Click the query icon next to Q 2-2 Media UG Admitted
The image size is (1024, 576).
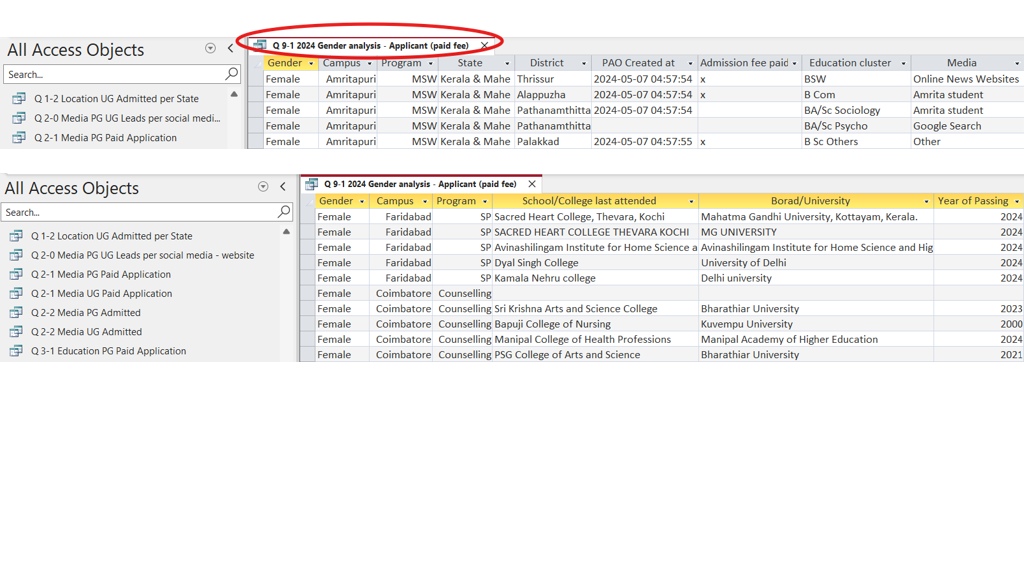[x=16, y=332]
